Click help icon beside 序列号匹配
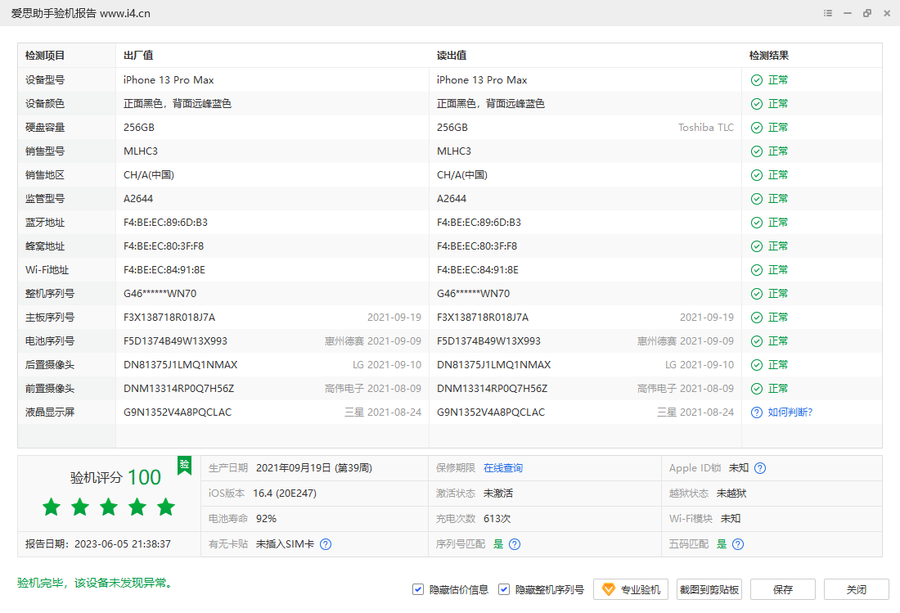This screenshot has width=900, height=613. tap(514, 544)
